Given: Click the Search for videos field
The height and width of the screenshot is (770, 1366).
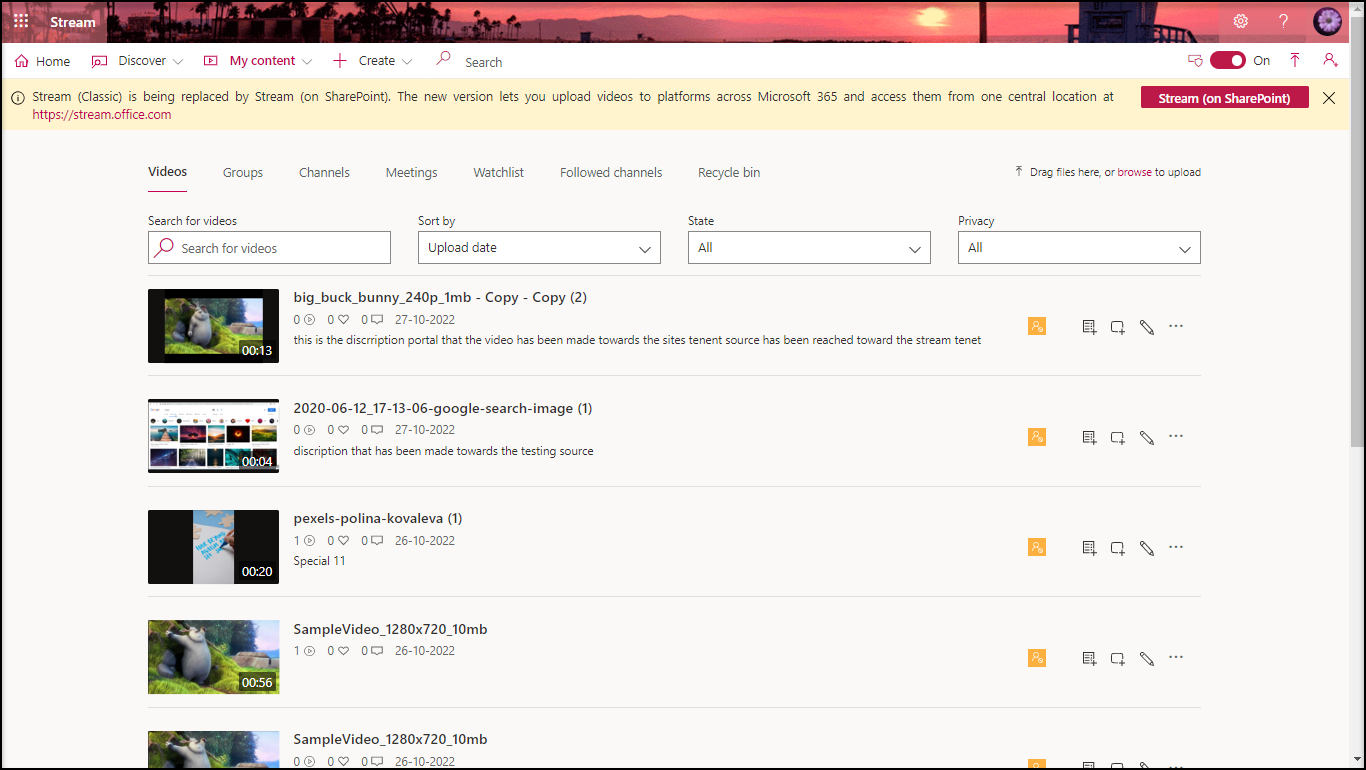Looking at the screenshot, I should pyautogui.click(x=269, y=248).
